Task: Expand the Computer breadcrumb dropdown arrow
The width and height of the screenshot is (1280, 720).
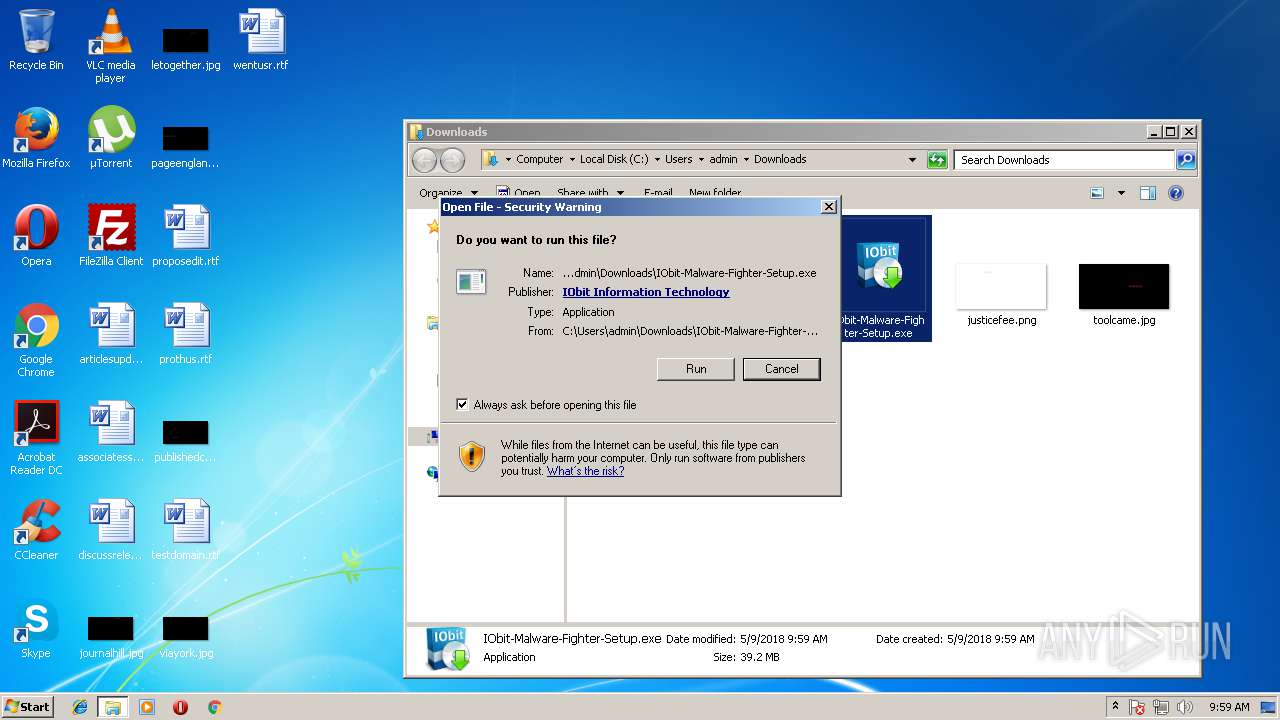Action: (572, 160)
